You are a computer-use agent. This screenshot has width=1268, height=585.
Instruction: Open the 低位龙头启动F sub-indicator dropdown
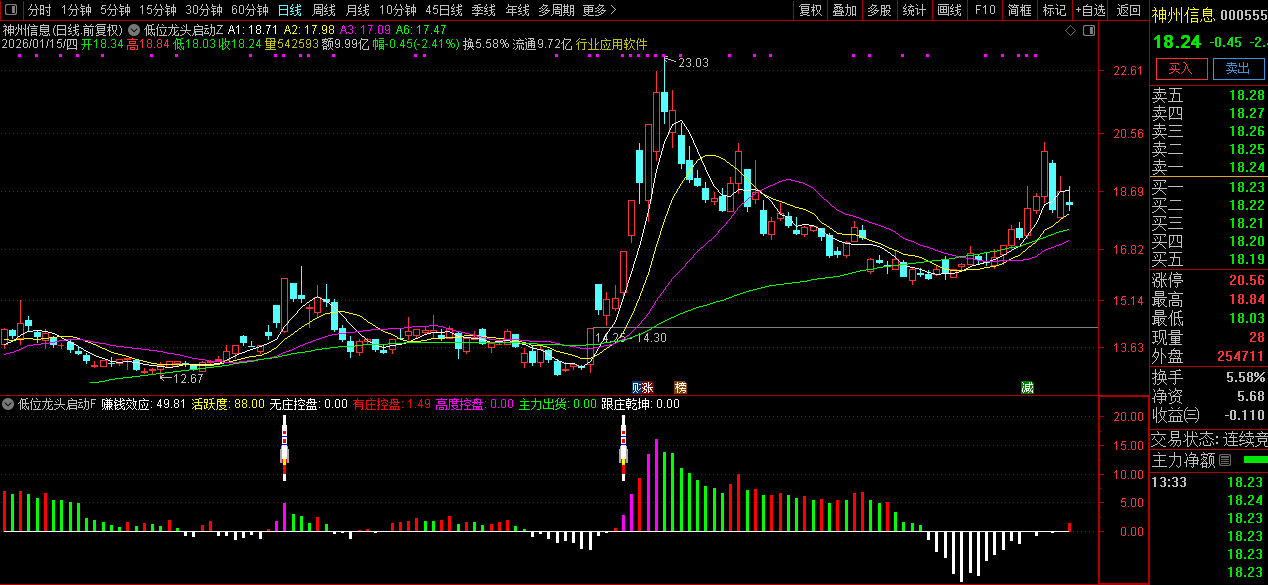(9, 404)
